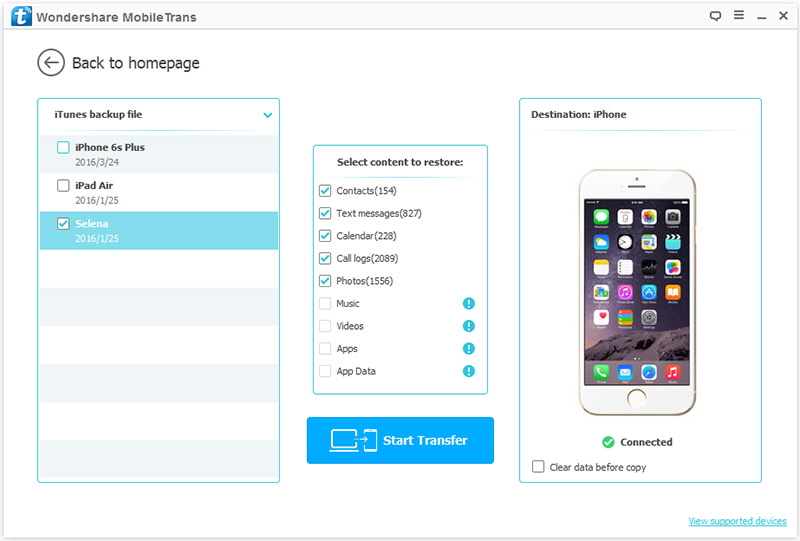Click the App Data label
800x541 pixels.
click(356, 371)
